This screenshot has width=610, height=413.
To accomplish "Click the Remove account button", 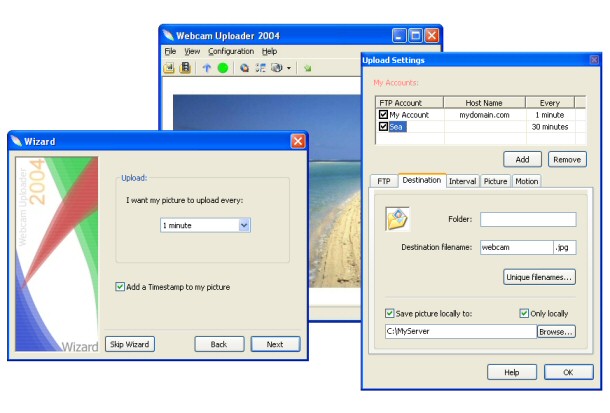I will [567, 159].
